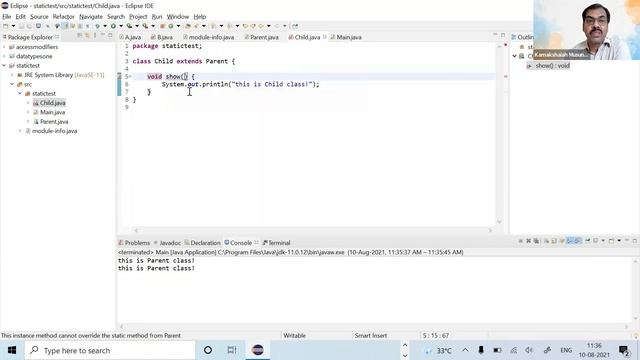640x360 pixels.
Task: Open the Debug configurations dropdown arrow
Action: [105, 26]
